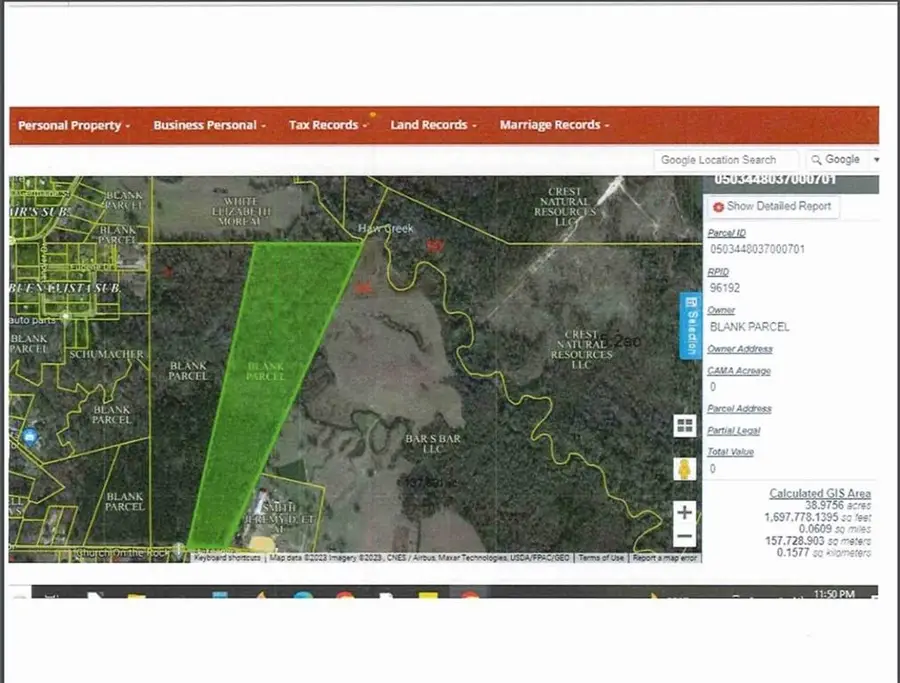Zoom out on the parcel map

coord(684,537)
